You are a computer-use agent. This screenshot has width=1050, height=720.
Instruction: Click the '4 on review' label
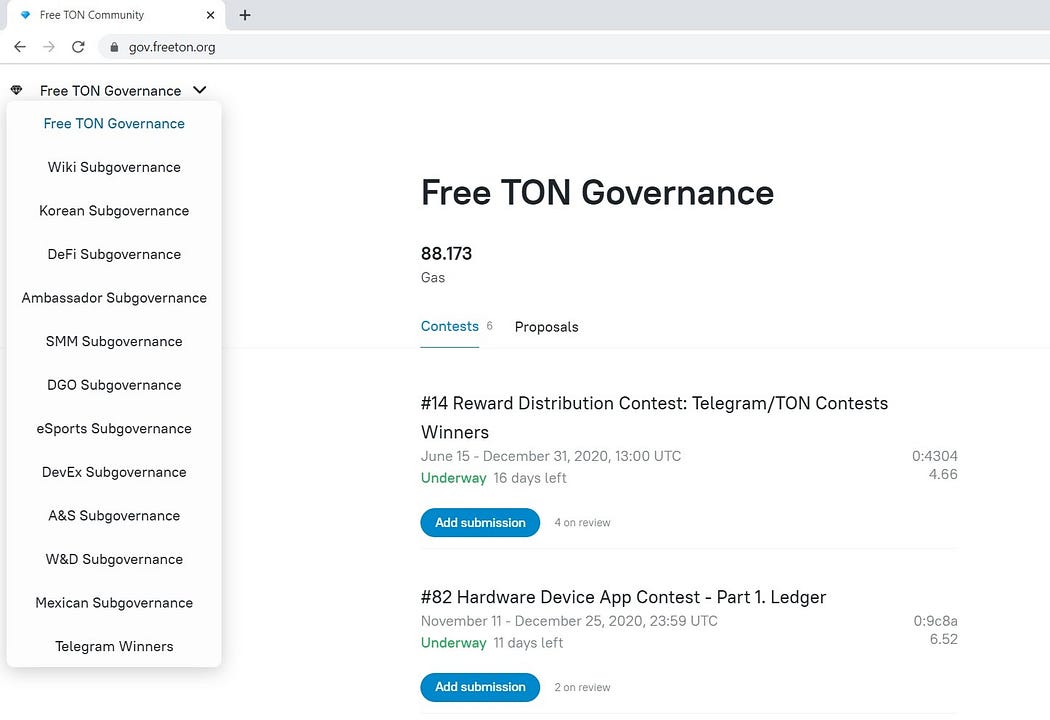tap(582, 522)
